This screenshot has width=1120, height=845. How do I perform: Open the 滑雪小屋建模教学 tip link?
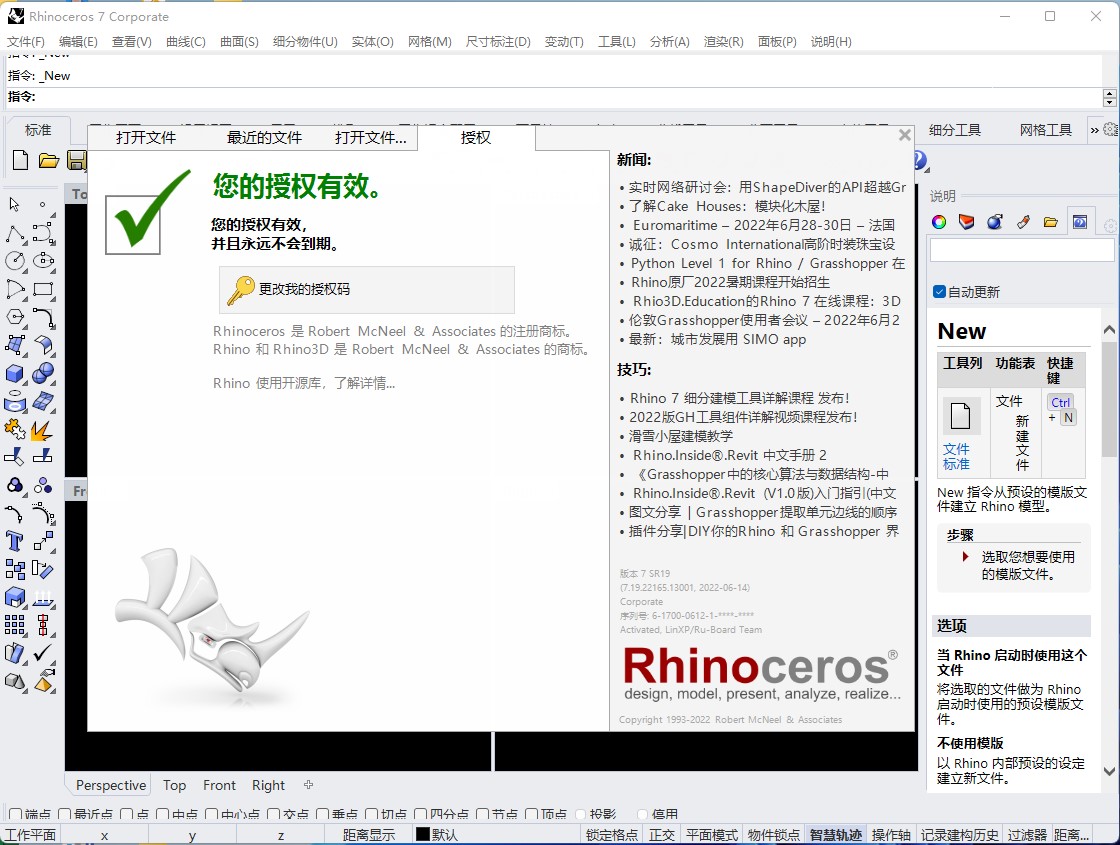tap(681, 436)
